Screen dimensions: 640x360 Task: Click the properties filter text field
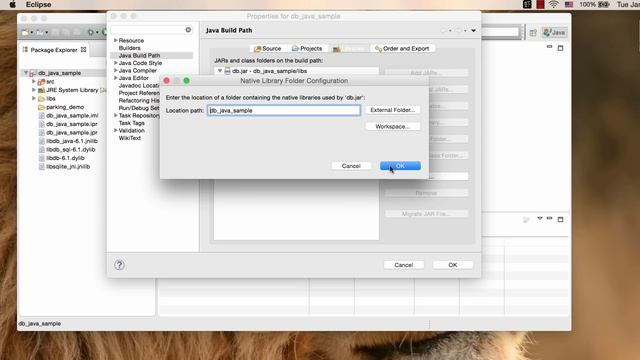tap(147, 30)
